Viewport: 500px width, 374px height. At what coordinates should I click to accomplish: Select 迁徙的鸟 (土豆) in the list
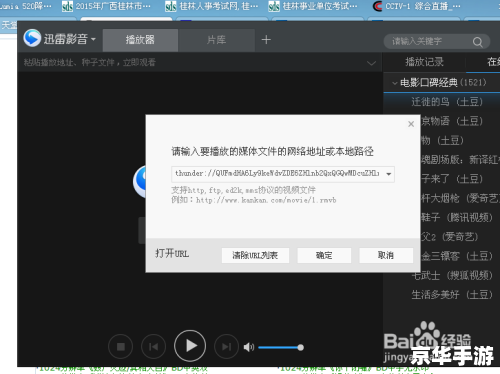click(x=447, y=102)
